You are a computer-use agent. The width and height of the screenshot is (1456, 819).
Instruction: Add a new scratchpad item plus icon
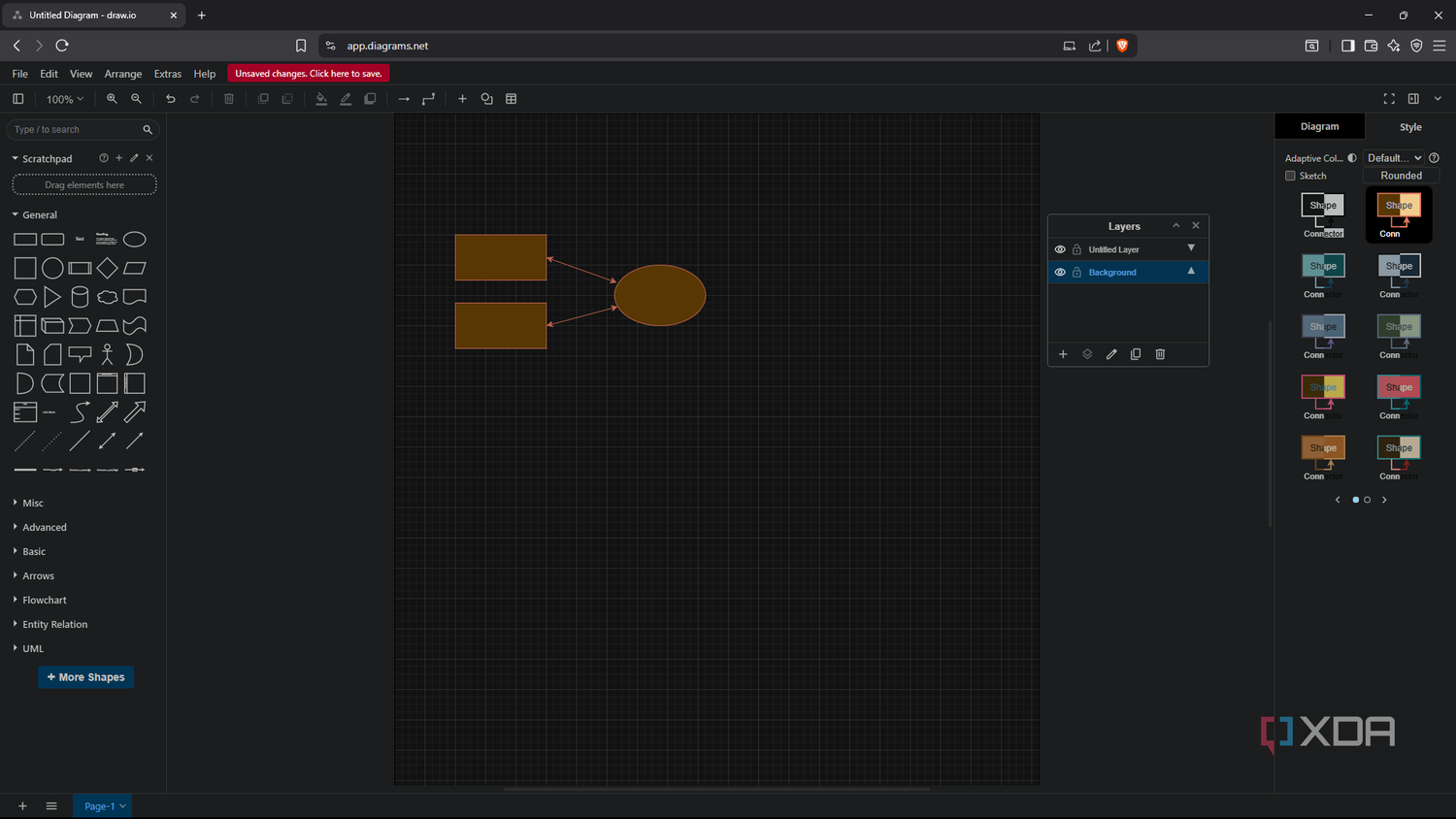tap(118, 158)
